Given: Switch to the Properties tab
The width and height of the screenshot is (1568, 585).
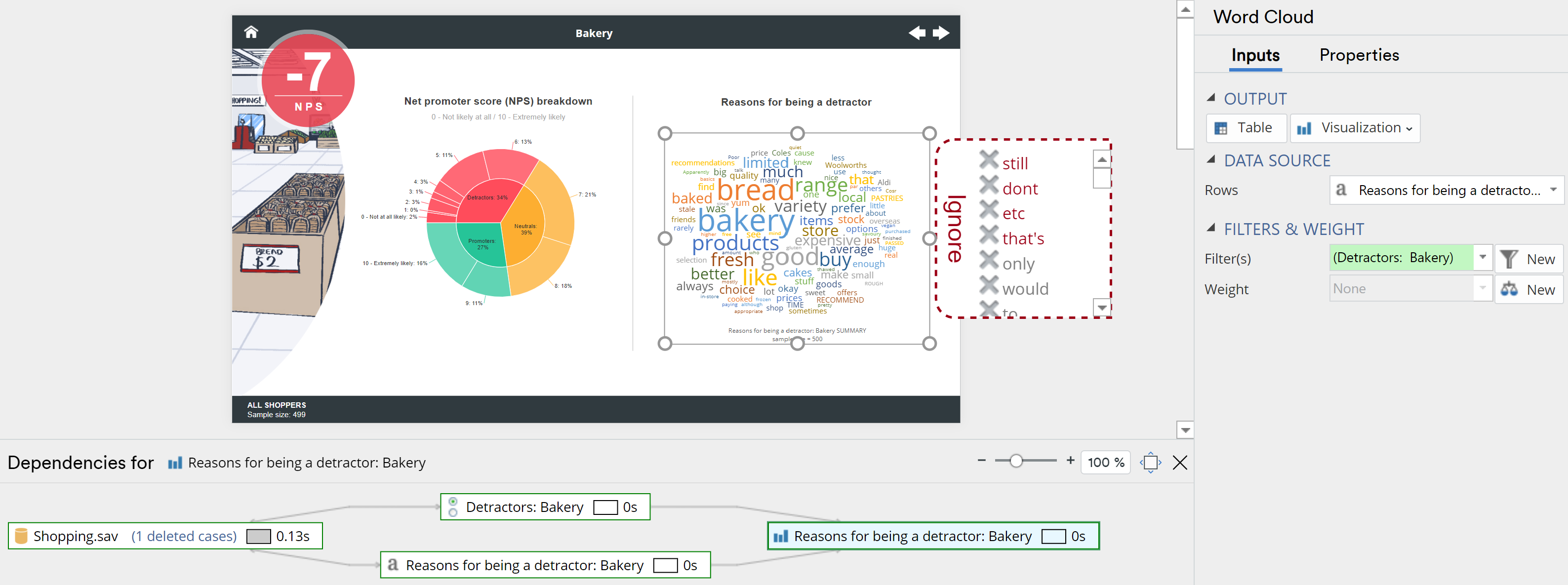Looking at the screenshot, I should click(1359, 55).
